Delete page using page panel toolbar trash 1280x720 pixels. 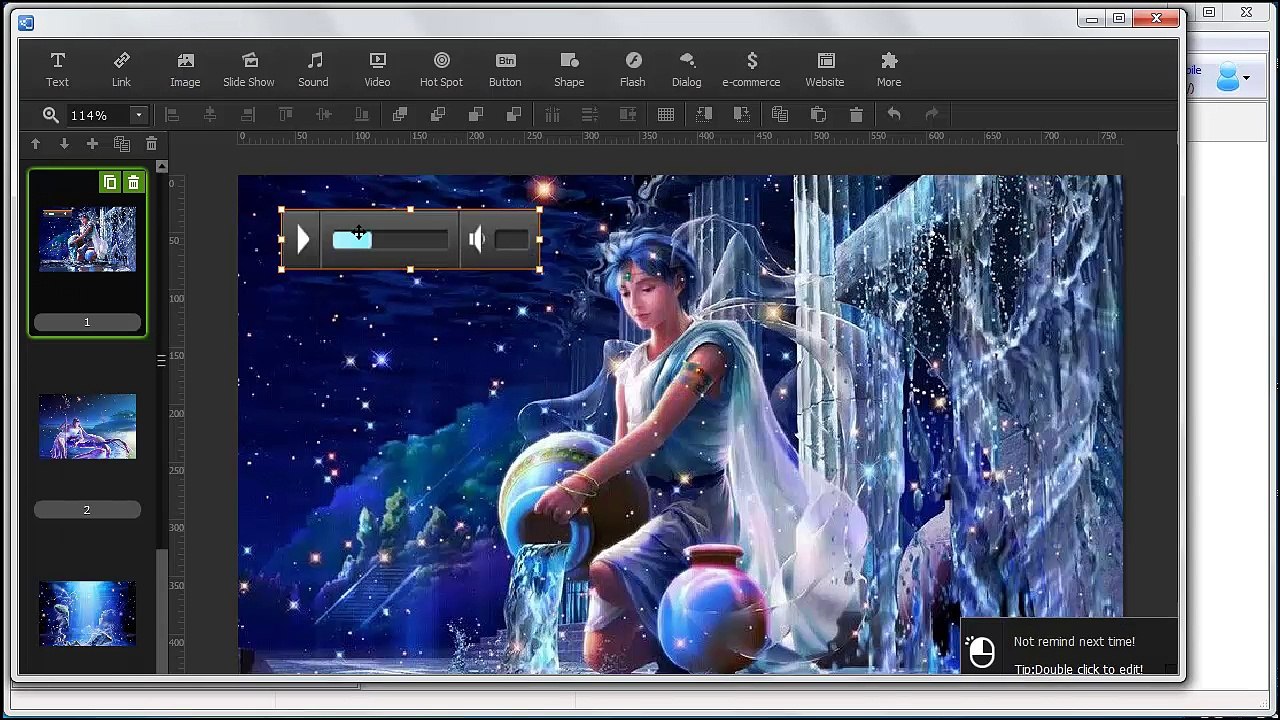[x=151, y=145]
